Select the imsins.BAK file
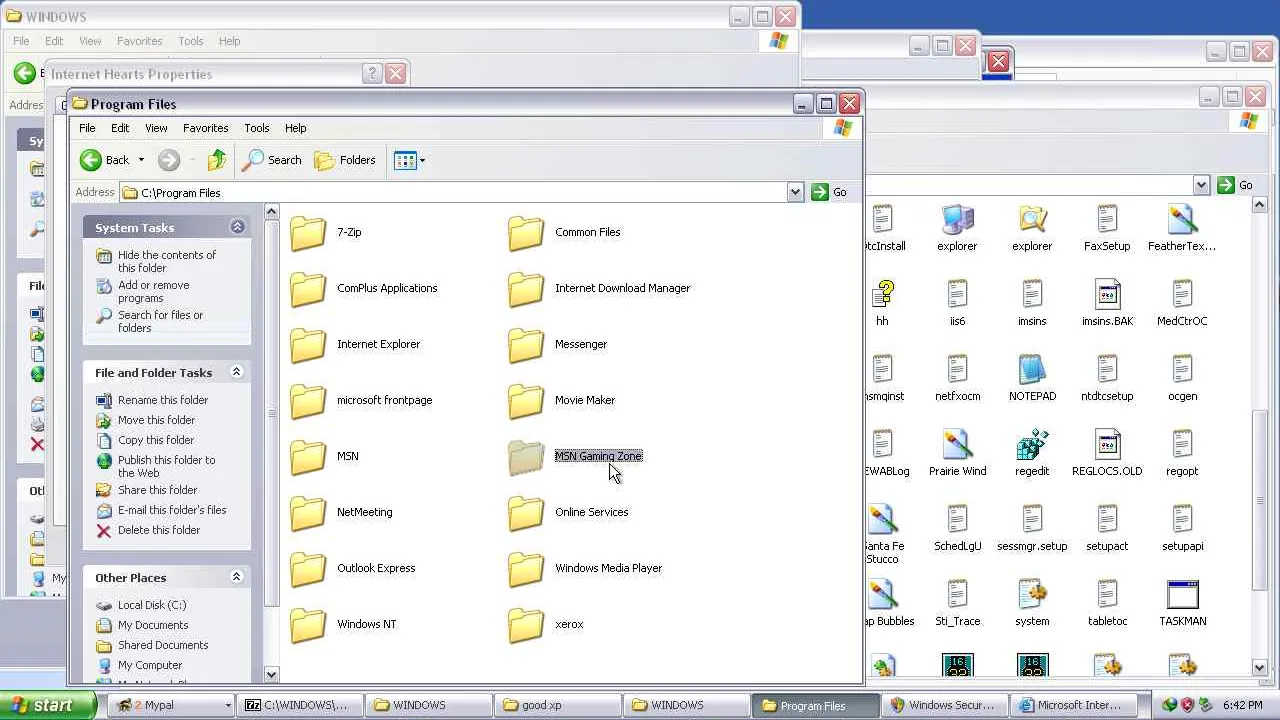Viewport: 1280px width, 720px height. click(1107, 302)
